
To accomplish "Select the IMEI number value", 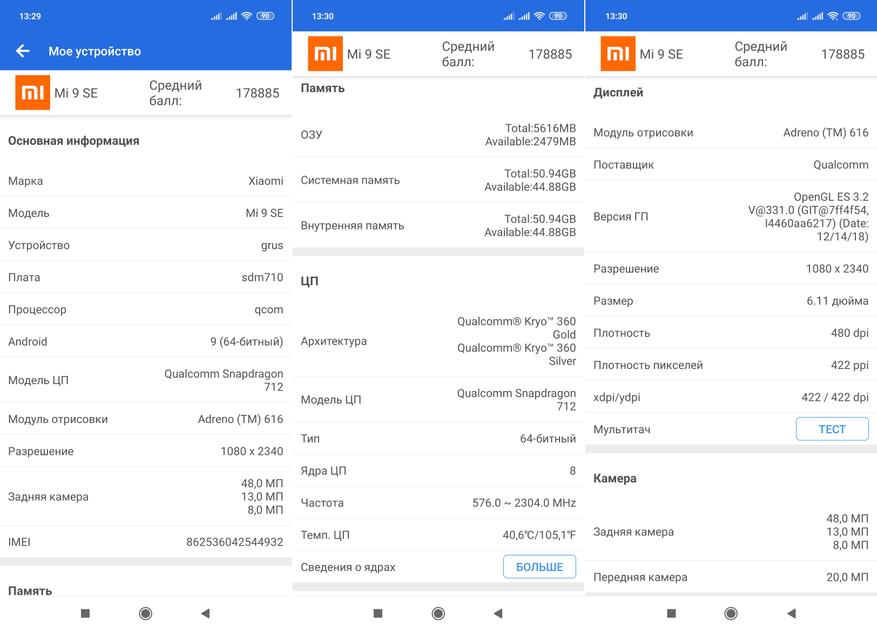I will (x=234, y=541).
